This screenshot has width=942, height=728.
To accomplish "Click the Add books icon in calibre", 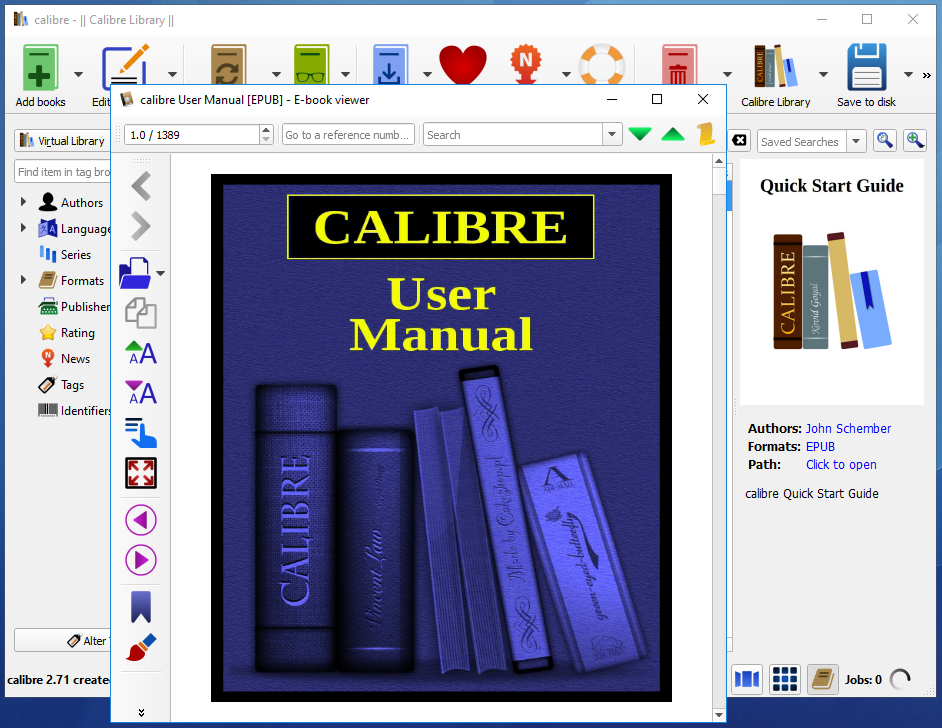I will [40, 67].
